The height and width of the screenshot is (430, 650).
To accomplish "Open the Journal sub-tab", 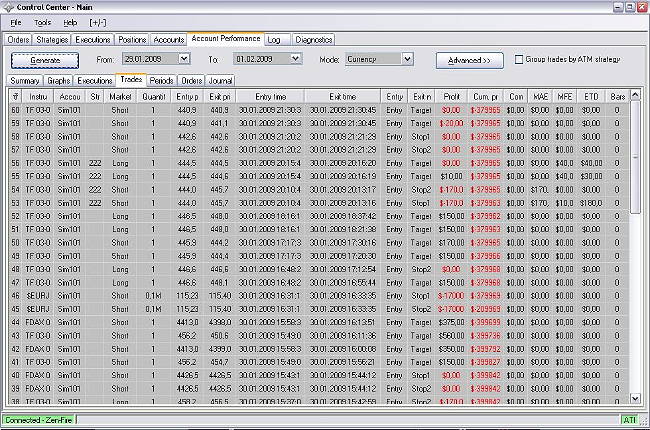I will click(221, 79).
